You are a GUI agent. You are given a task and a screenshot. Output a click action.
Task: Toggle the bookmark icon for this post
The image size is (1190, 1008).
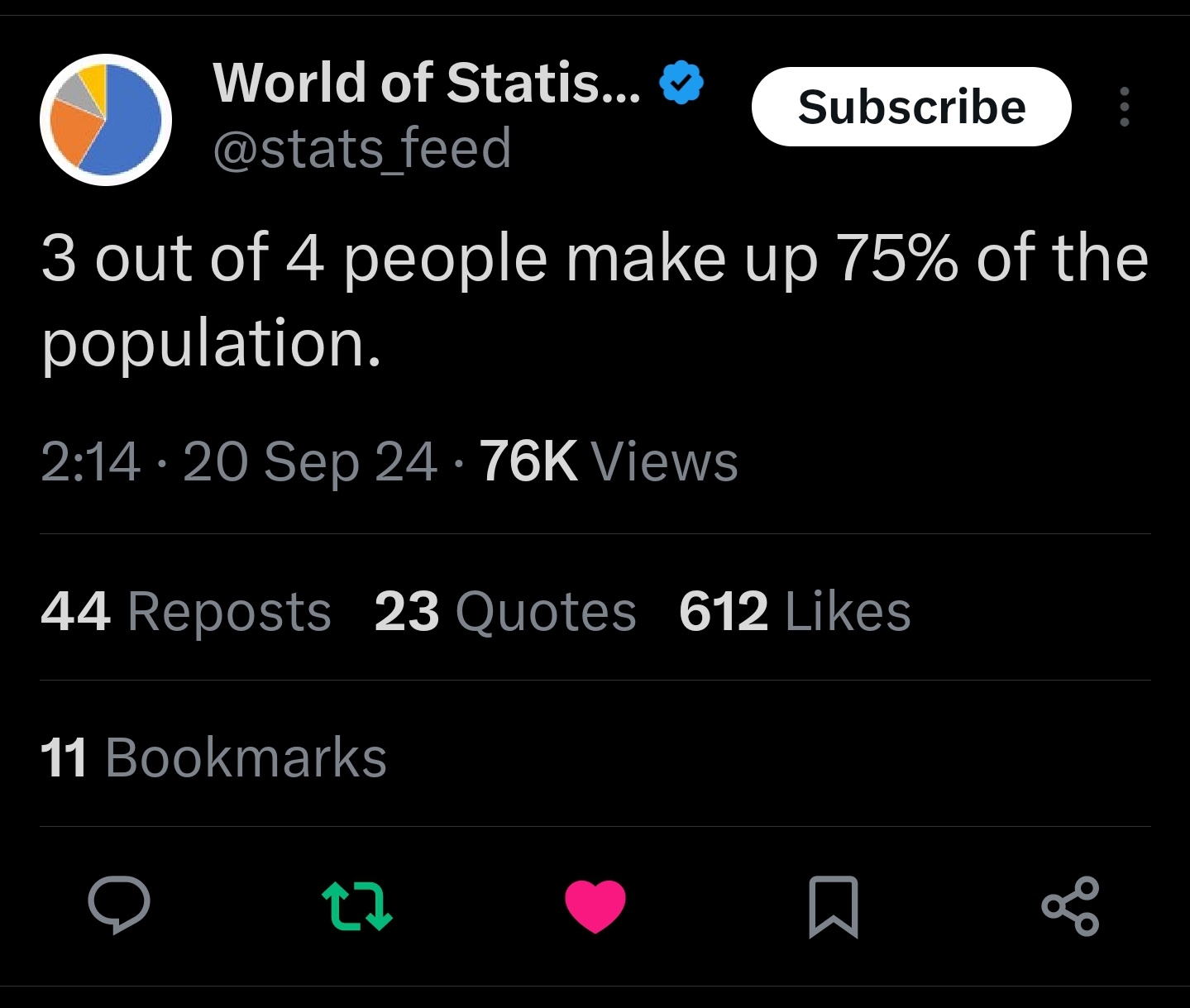833,906
